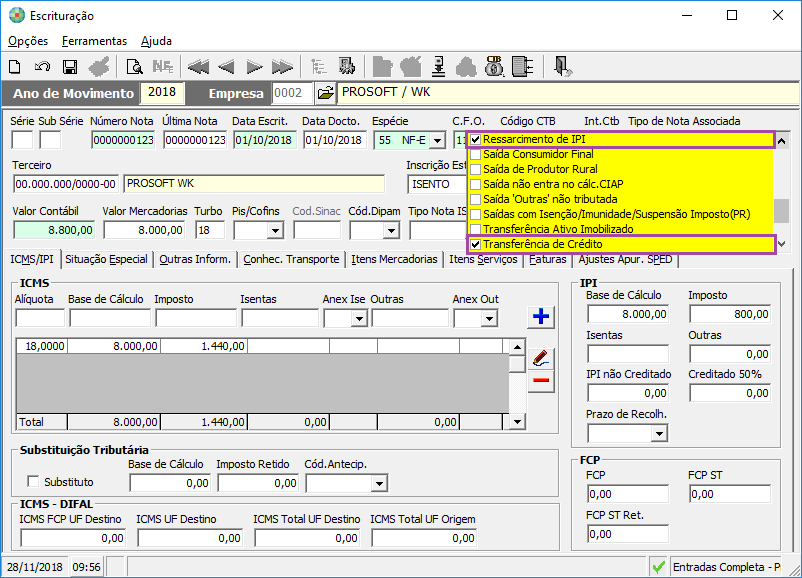
Task: Add ICMS line with blue plus icon
Action: (x=541, y=317)
